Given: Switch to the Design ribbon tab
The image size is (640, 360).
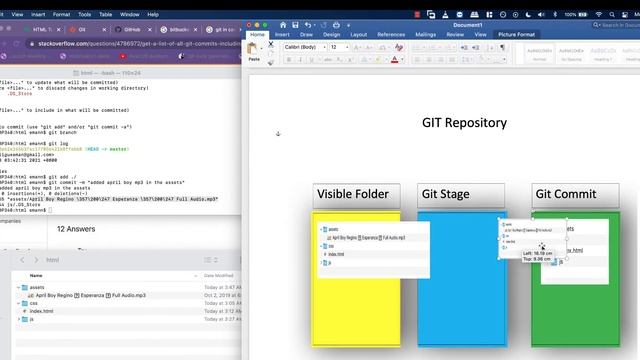Looking at the screenshot, I should (331, 35).
